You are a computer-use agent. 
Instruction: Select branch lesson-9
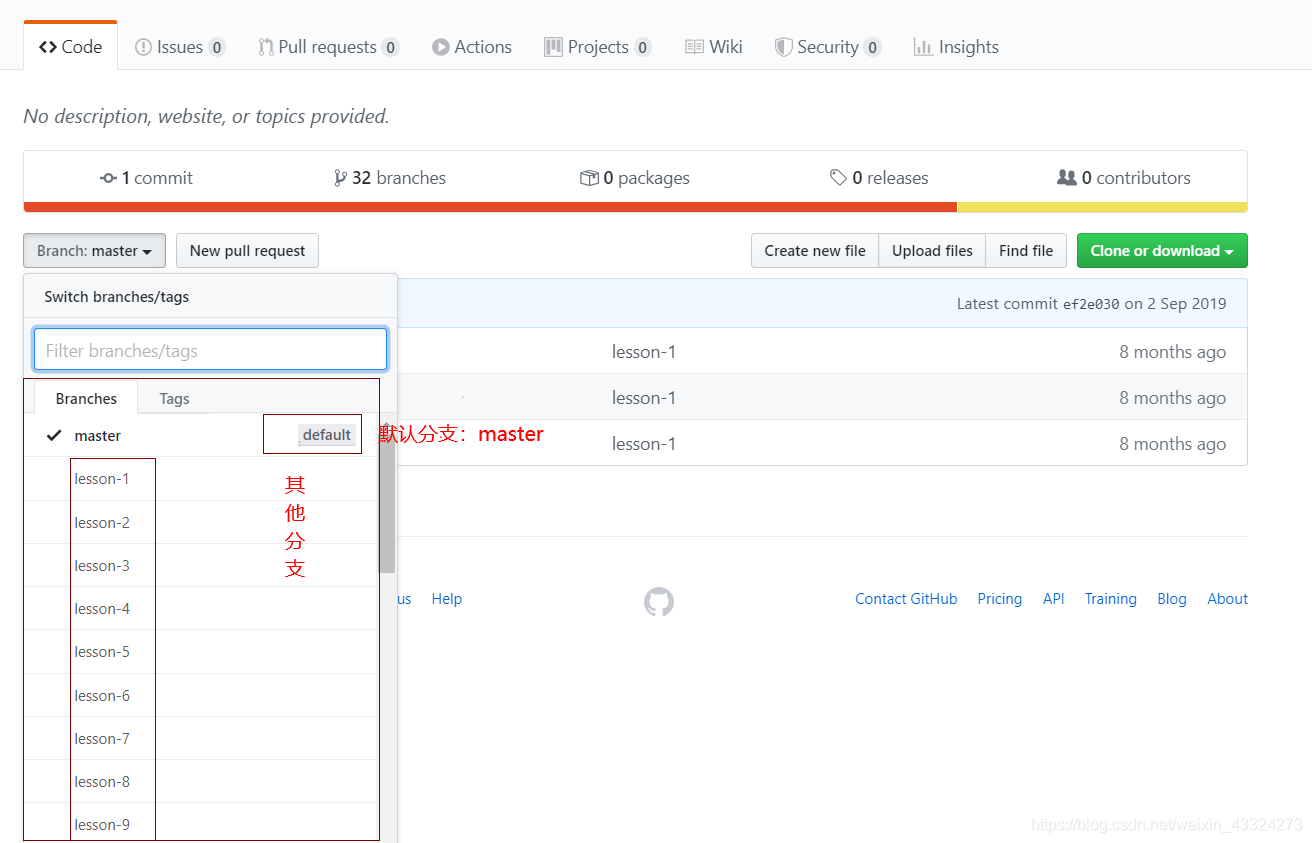tap(200, 822)
